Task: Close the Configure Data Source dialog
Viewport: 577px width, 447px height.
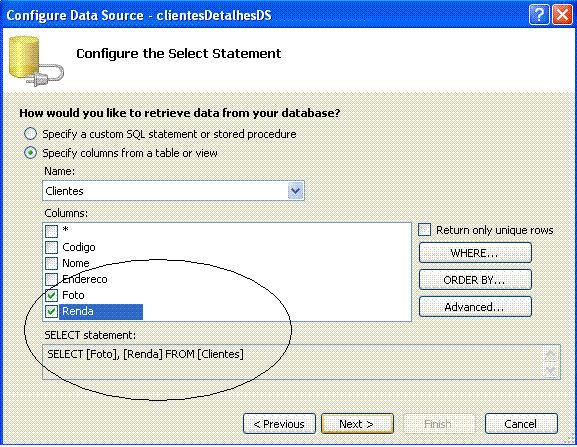Action: click(563, 15)
